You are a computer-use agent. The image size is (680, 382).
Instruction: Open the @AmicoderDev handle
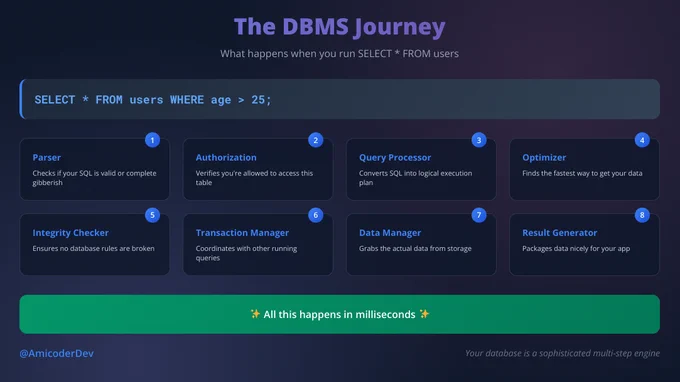(x=56, y=353)
